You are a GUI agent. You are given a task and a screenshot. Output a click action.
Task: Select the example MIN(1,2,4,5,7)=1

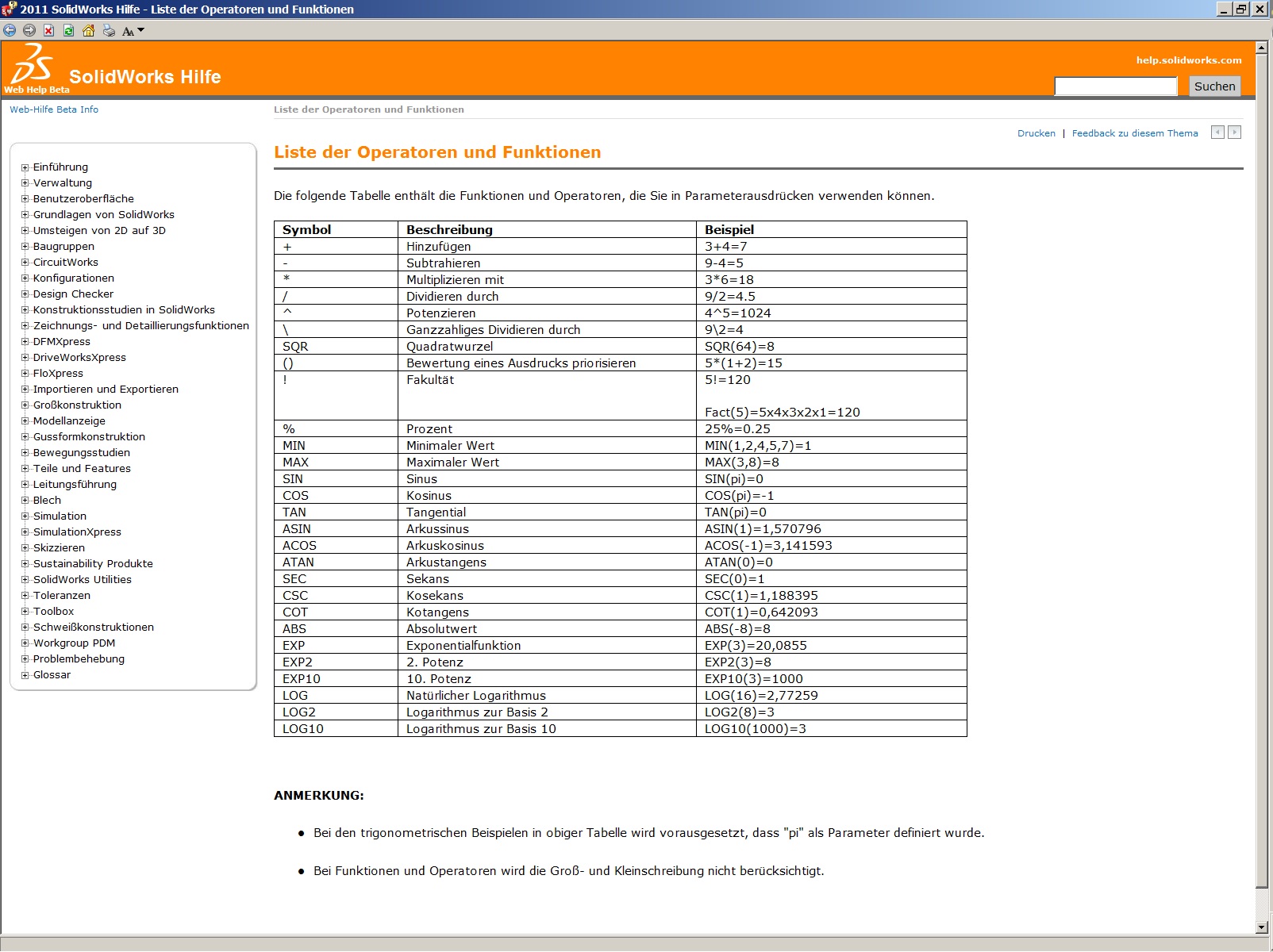click(758, 446)
